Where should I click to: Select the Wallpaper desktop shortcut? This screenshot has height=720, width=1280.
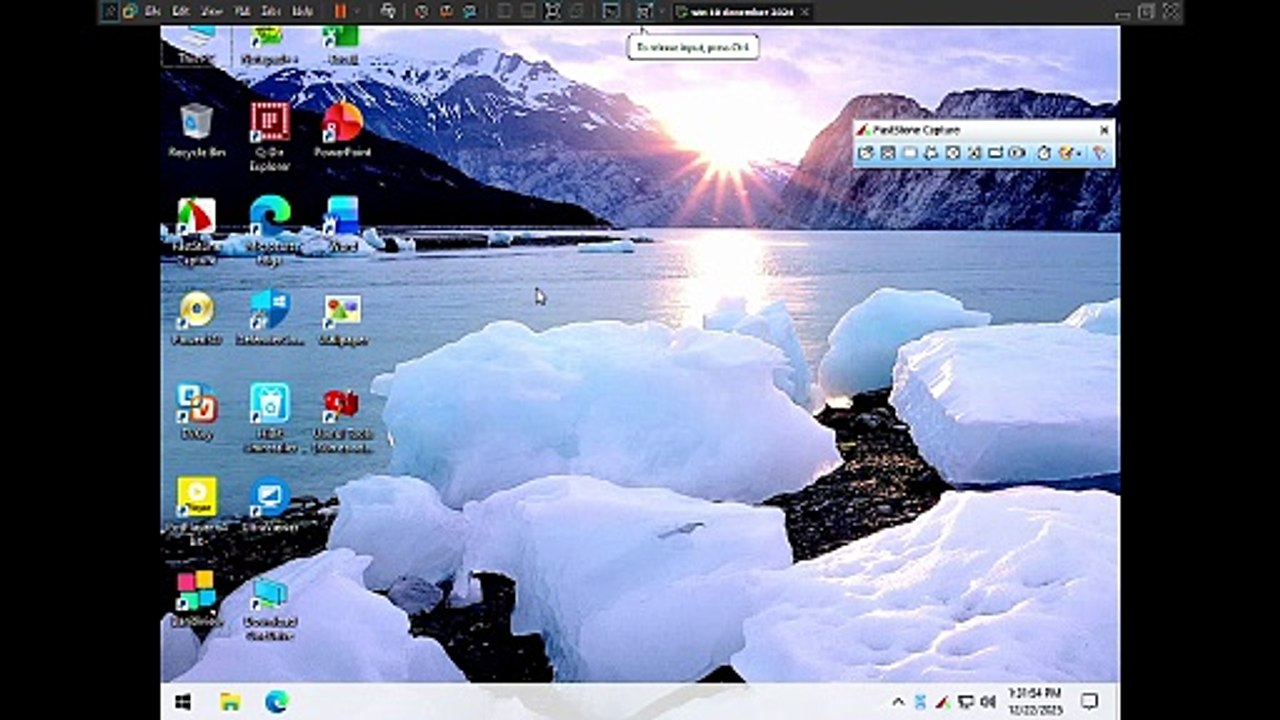[x=342, y=318]
